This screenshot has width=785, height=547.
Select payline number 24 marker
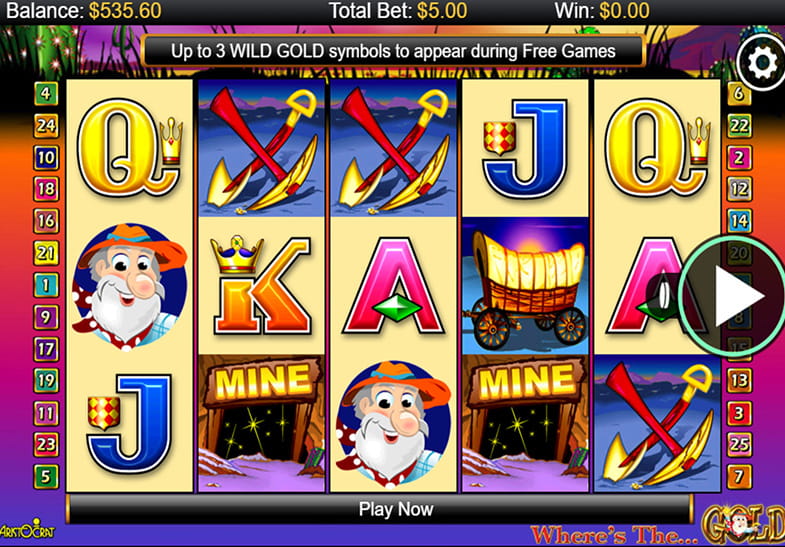46,125
